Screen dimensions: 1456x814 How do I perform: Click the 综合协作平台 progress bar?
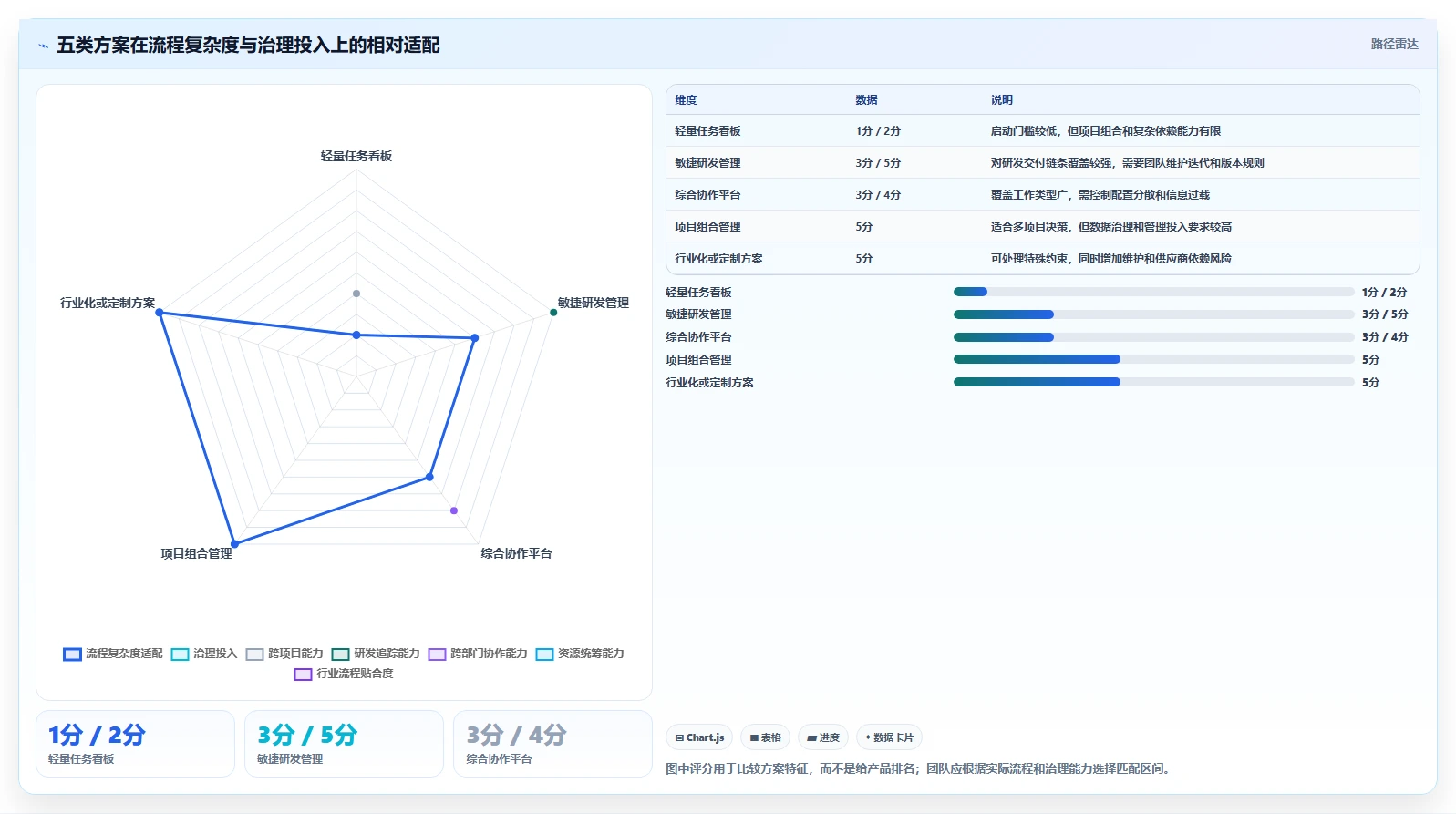coord(1153,337)
